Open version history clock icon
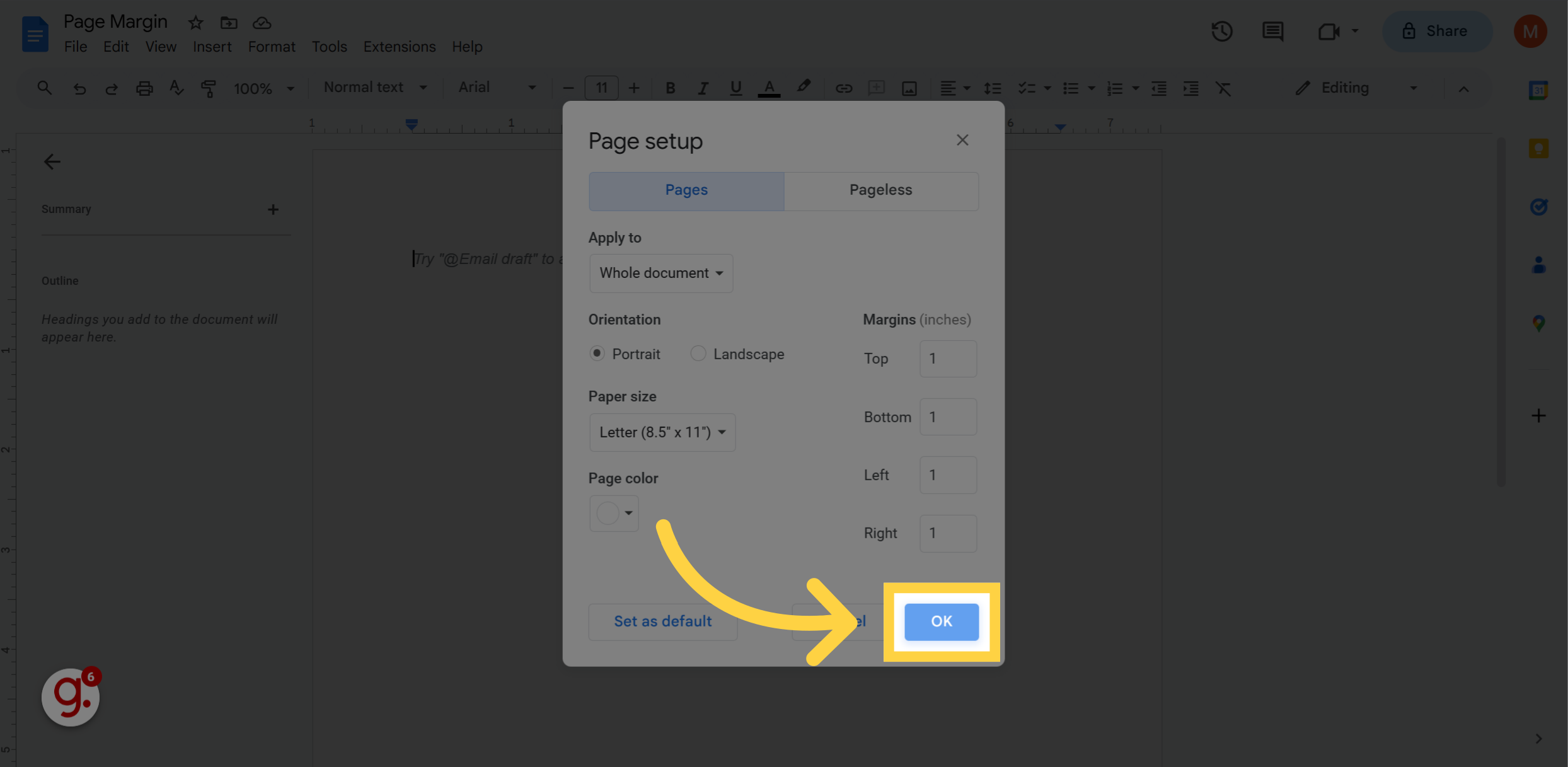Screen dimensions: 1568x767 point(1222,32)
